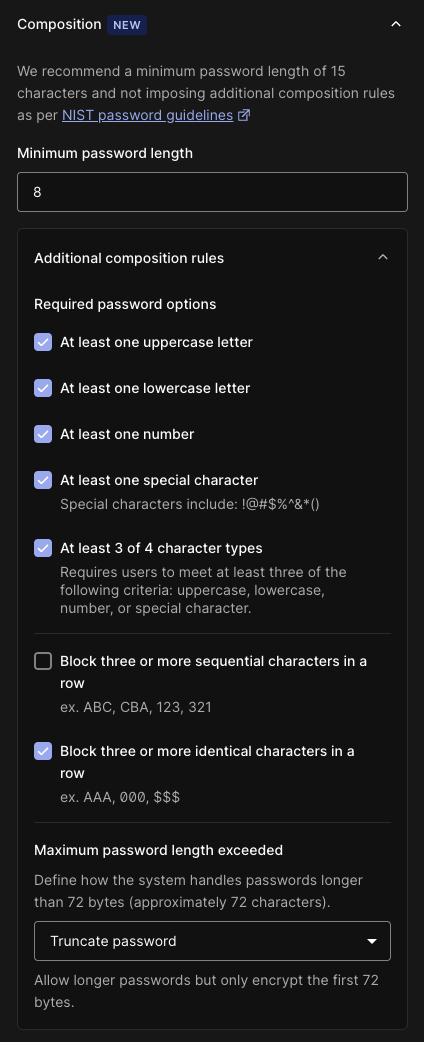Click the NEW badge next to Composition
The height and width of the screenshot is (1042, 424).
click(127, 25)
